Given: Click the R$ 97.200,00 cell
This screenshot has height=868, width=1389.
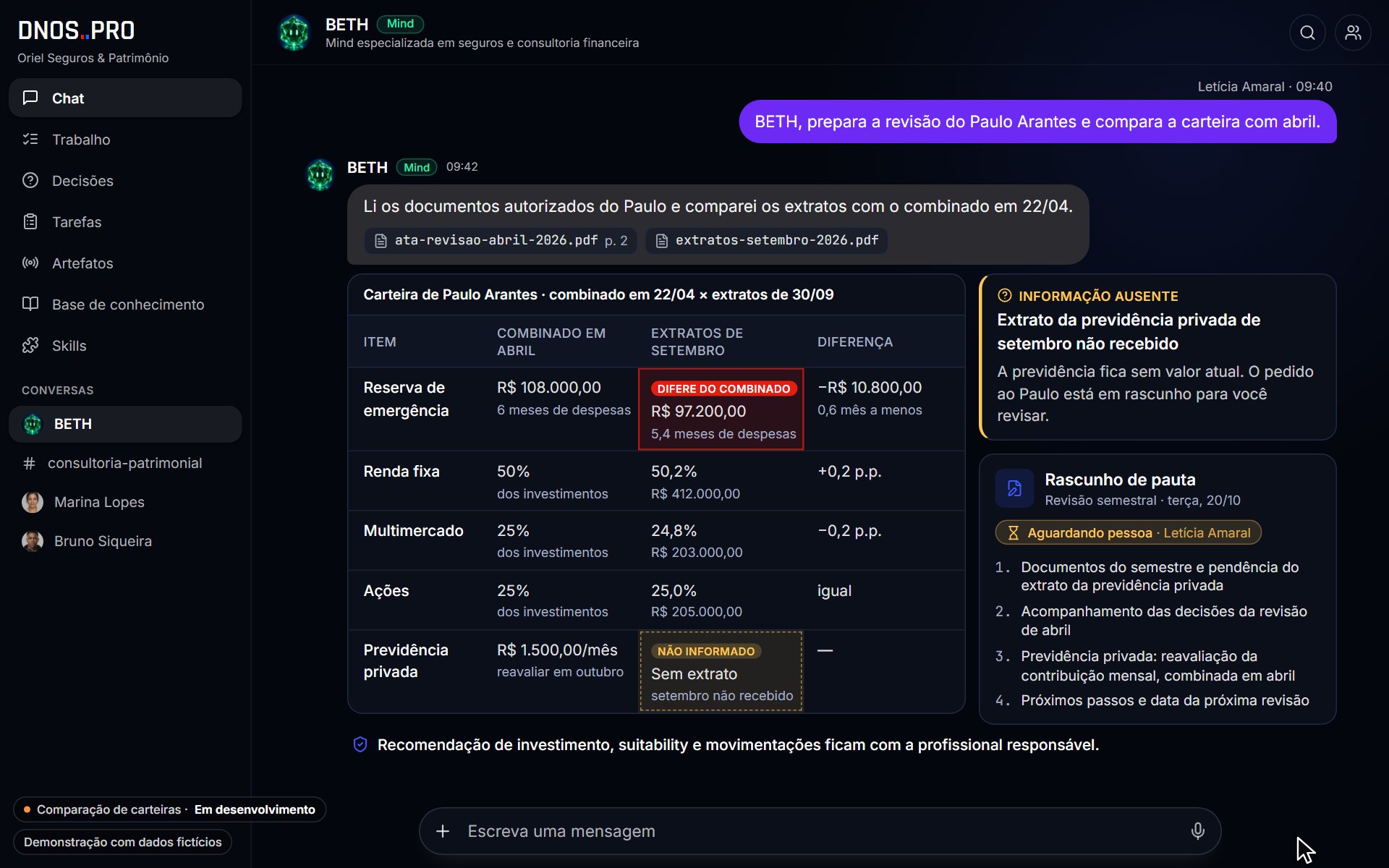Looking at the screenshot, I should (721, 409).
